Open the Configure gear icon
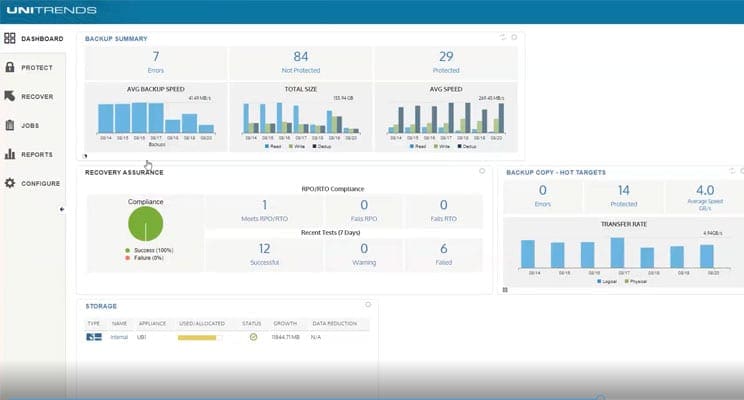744x400 pixels. click(10, 184)
